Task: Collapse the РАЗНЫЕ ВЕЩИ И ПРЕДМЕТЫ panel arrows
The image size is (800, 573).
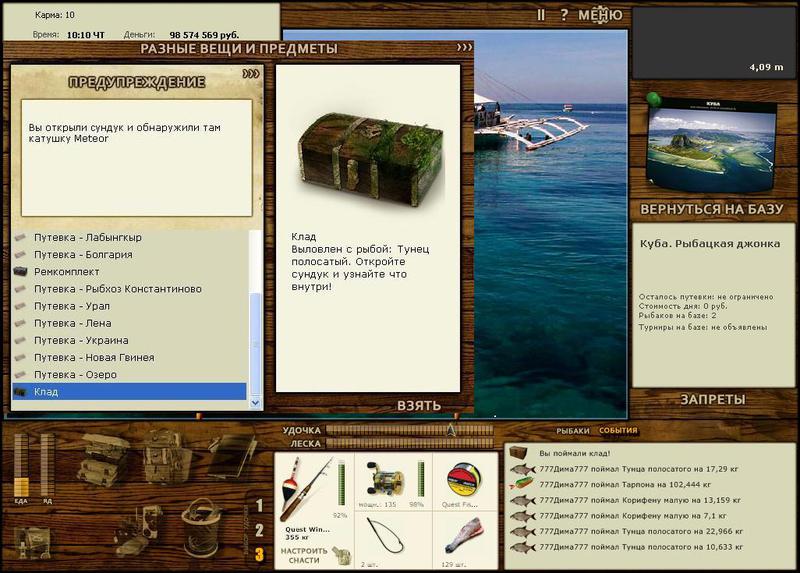Action: tap(464, 47)
